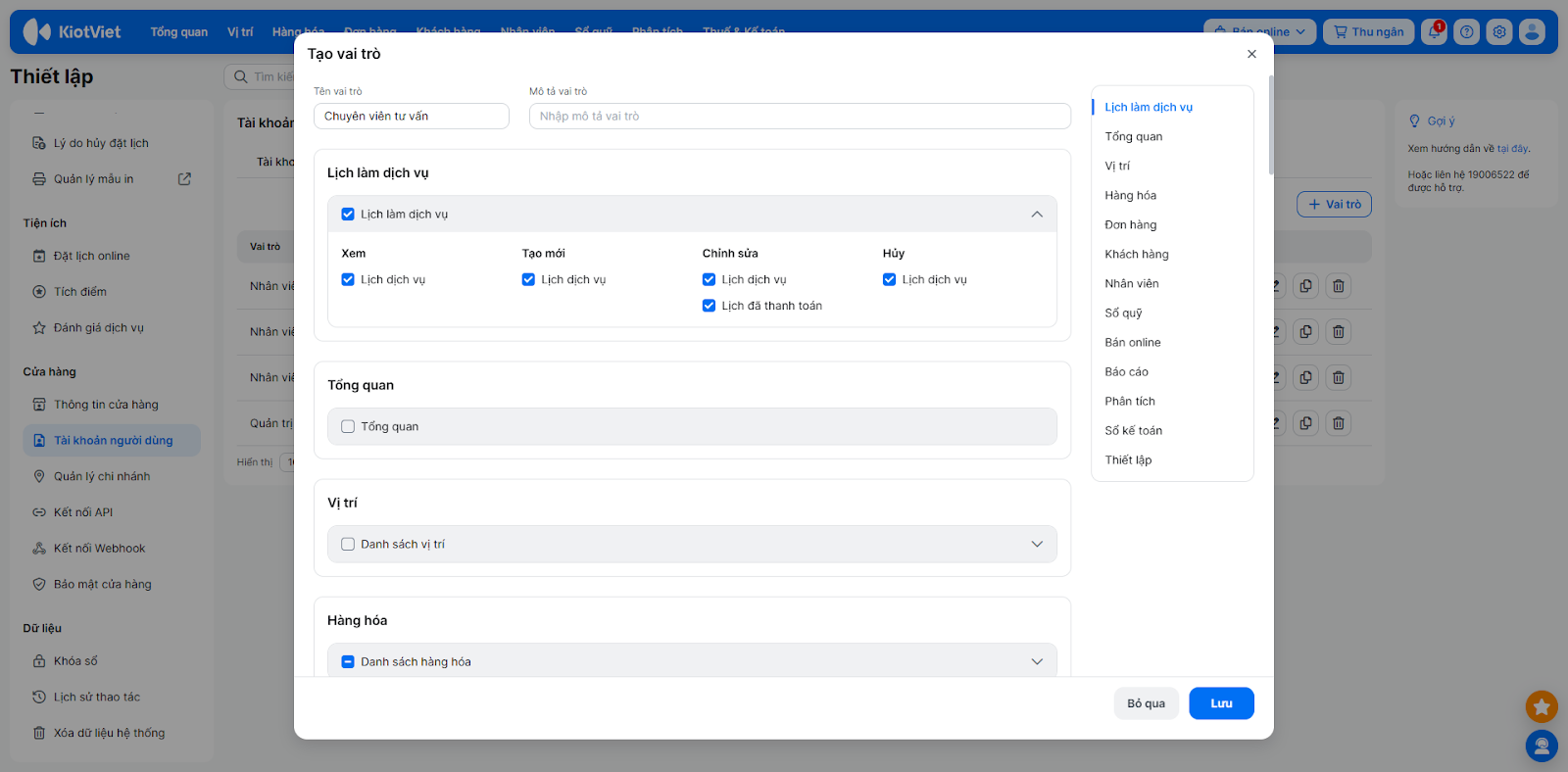Click the dialog's vertical scrollbar
The width and height of the screenshot is (1568, 772).
click(1271, 127)
